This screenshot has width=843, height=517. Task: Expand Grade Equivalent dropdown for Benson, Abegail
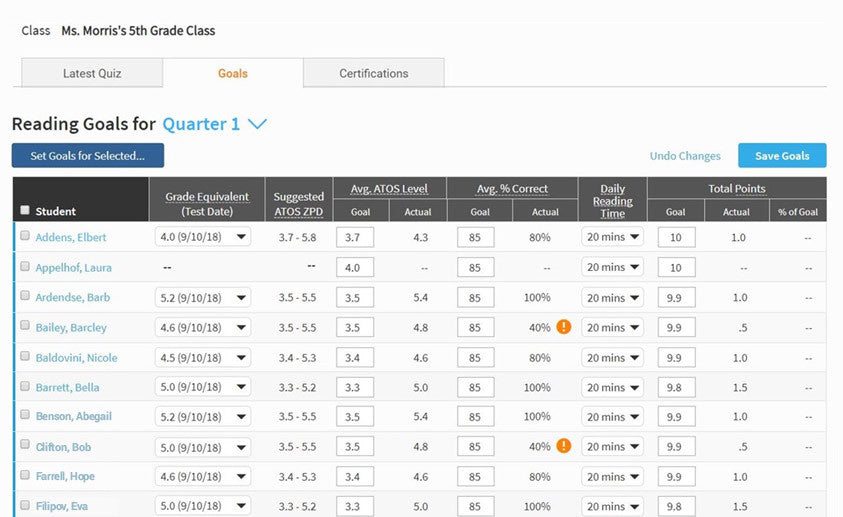202,417
